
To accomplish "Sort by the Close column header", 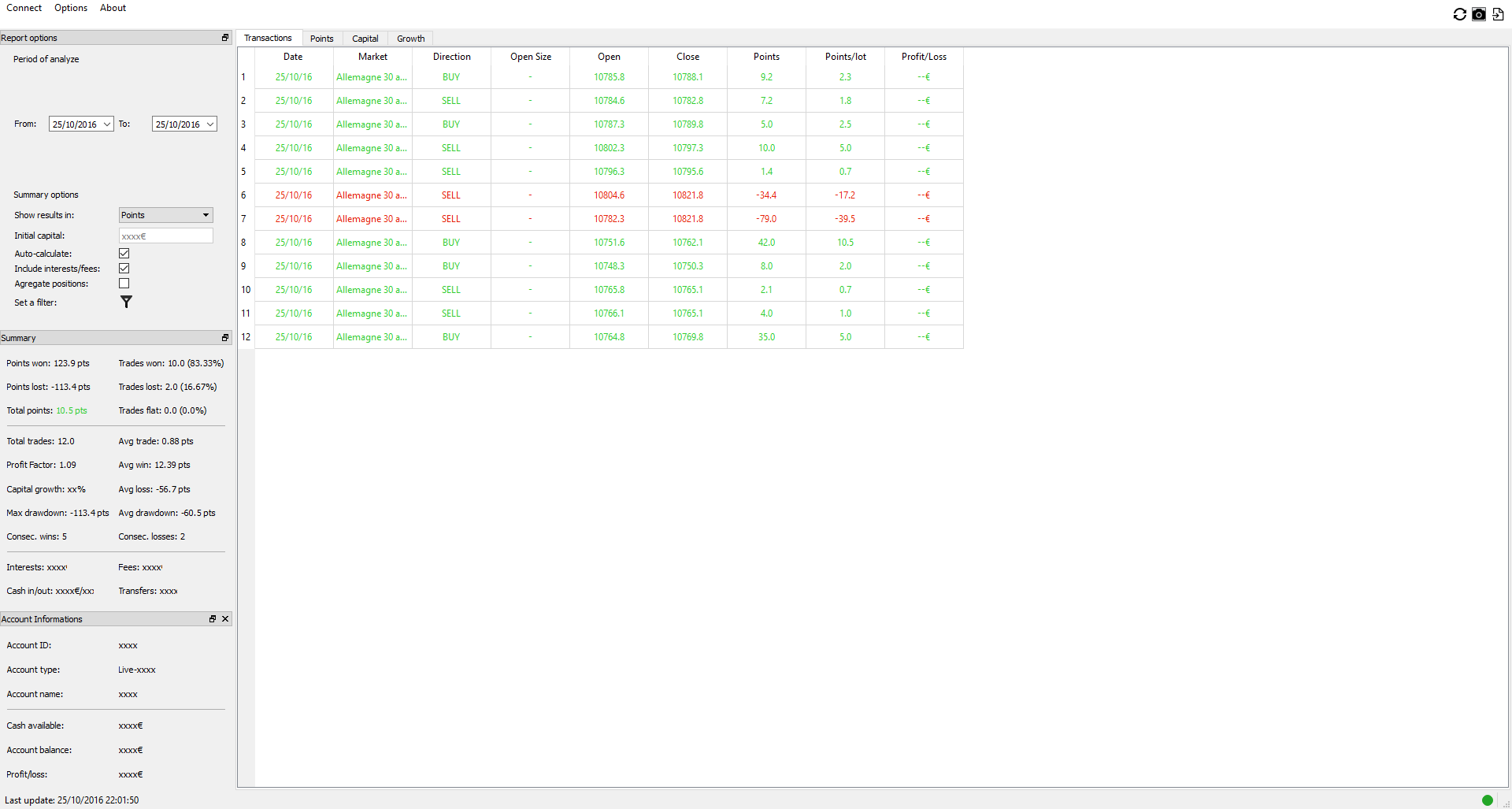I will point(687,57).
